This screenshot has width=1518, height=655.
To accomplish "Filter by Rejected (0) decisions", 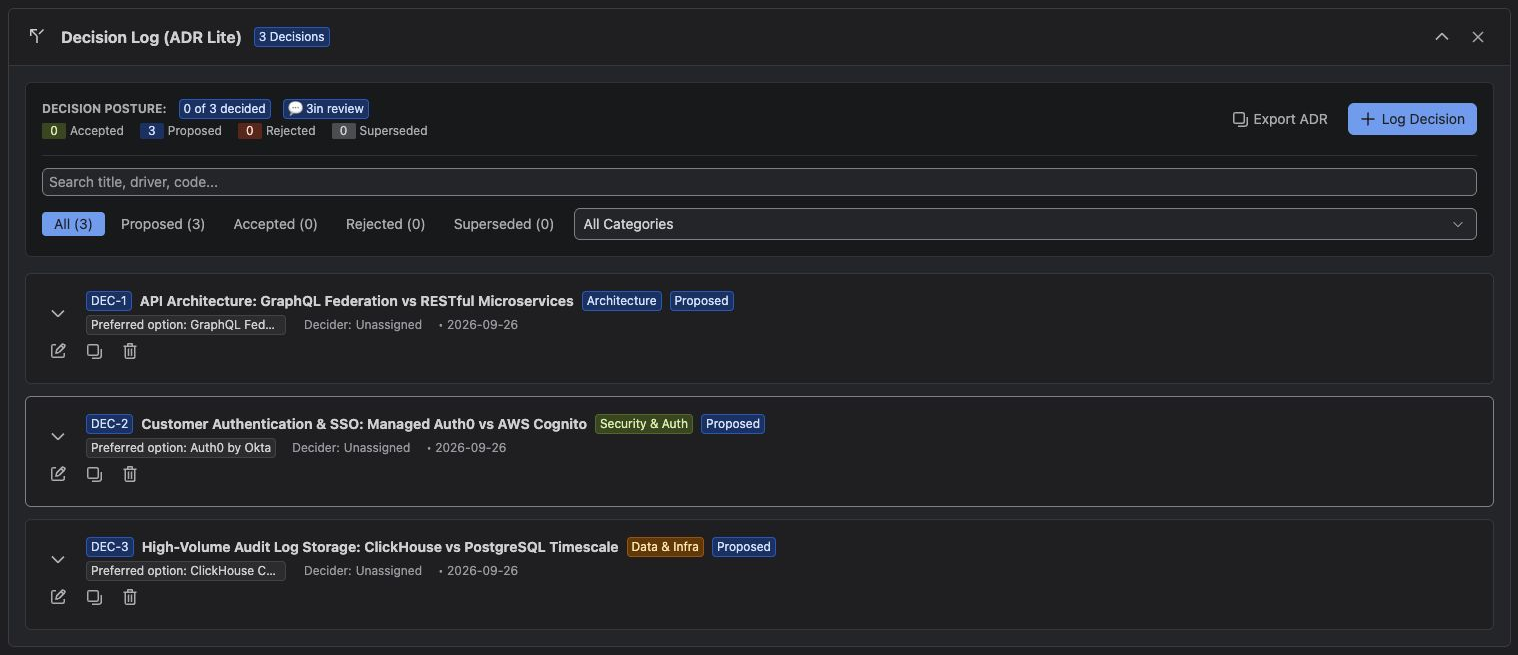I will click(385, 224).
